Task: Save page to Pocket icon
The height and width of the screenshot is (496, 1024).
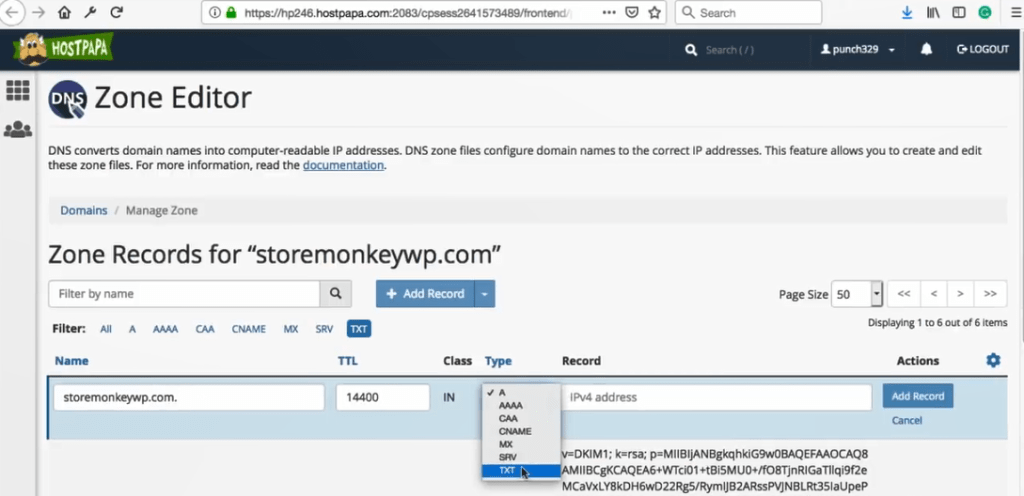Action: 632,12
